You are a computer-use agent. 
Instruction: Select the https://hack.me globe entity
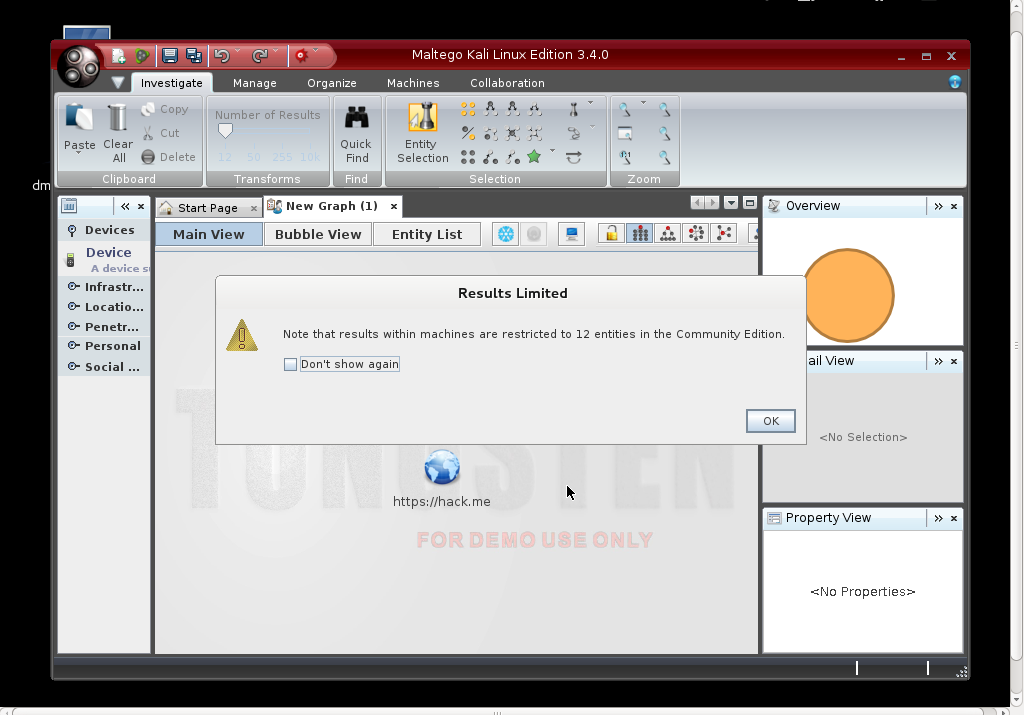tap(442, 468)
